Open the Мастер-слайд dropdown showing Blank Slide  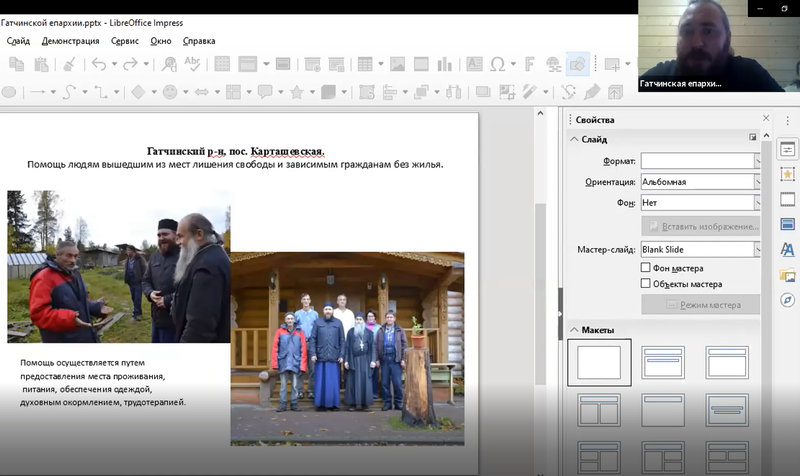(701, 249)
